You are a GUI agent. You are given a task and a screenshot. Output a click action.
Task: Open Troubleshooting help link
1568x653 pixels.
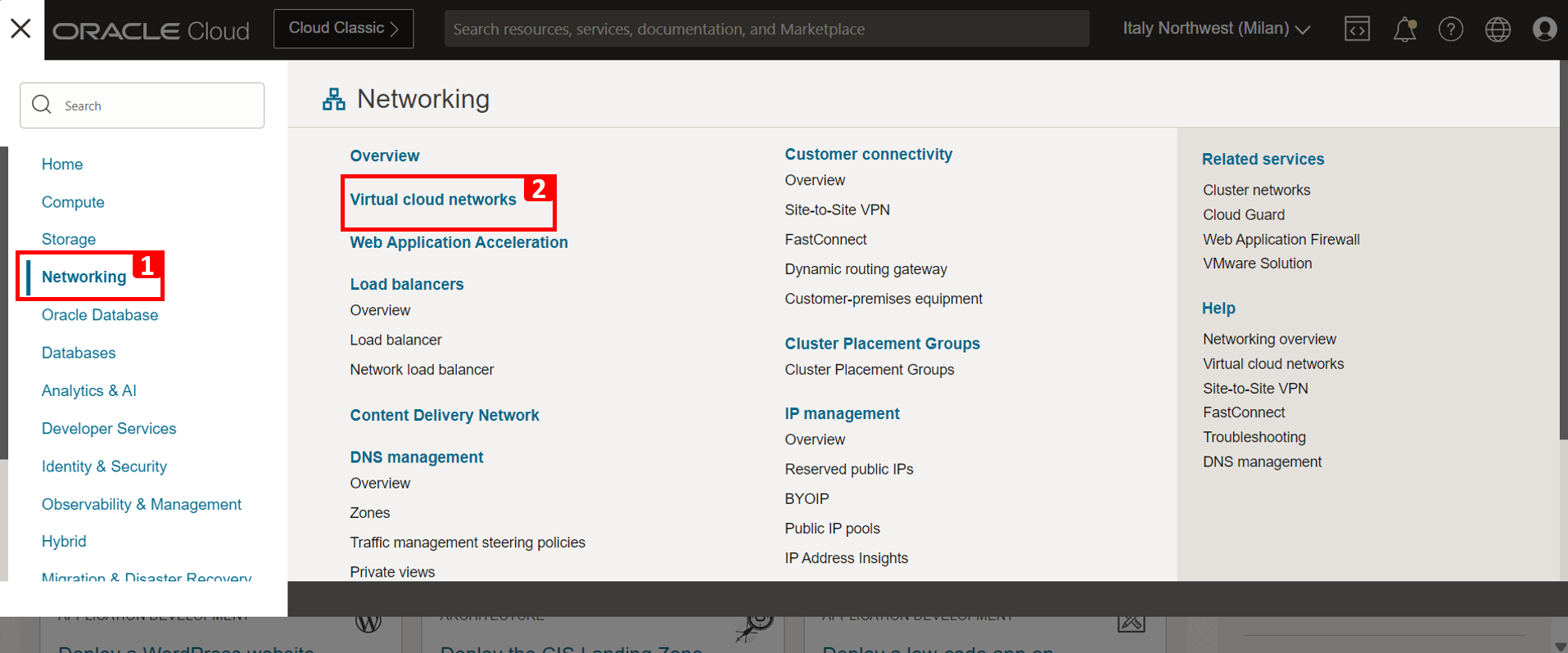[x=1254, y=437]
